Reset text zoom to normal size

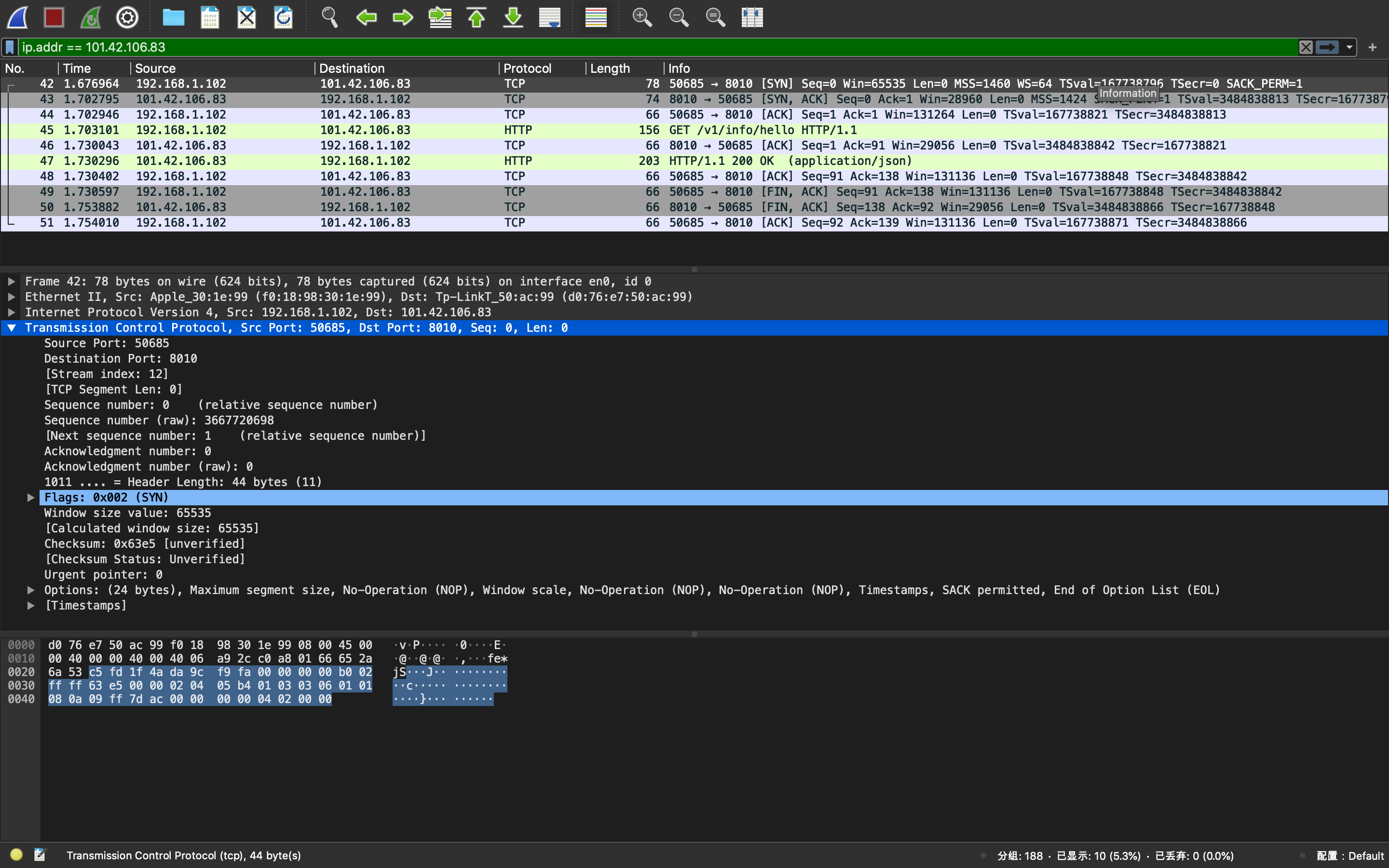715,17
